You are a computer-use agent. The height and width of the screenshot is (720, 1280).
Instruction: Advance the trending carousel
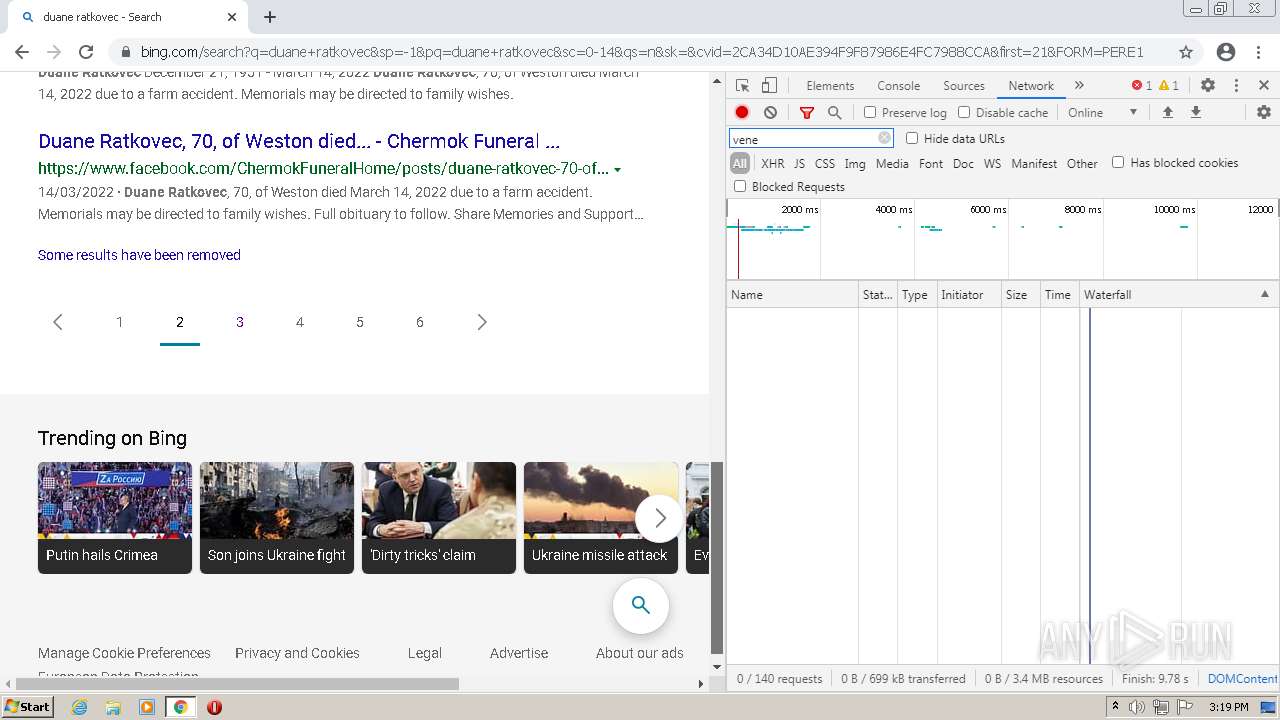click(x=659, y=518)
